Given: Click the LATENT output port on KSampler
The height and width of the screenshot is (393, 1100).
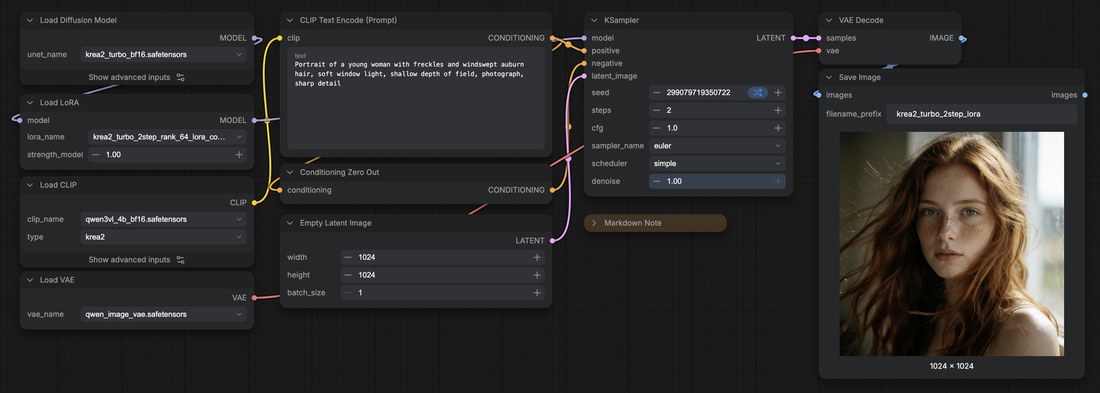Looking at the screenshot, I should click(x=793, y=38).
